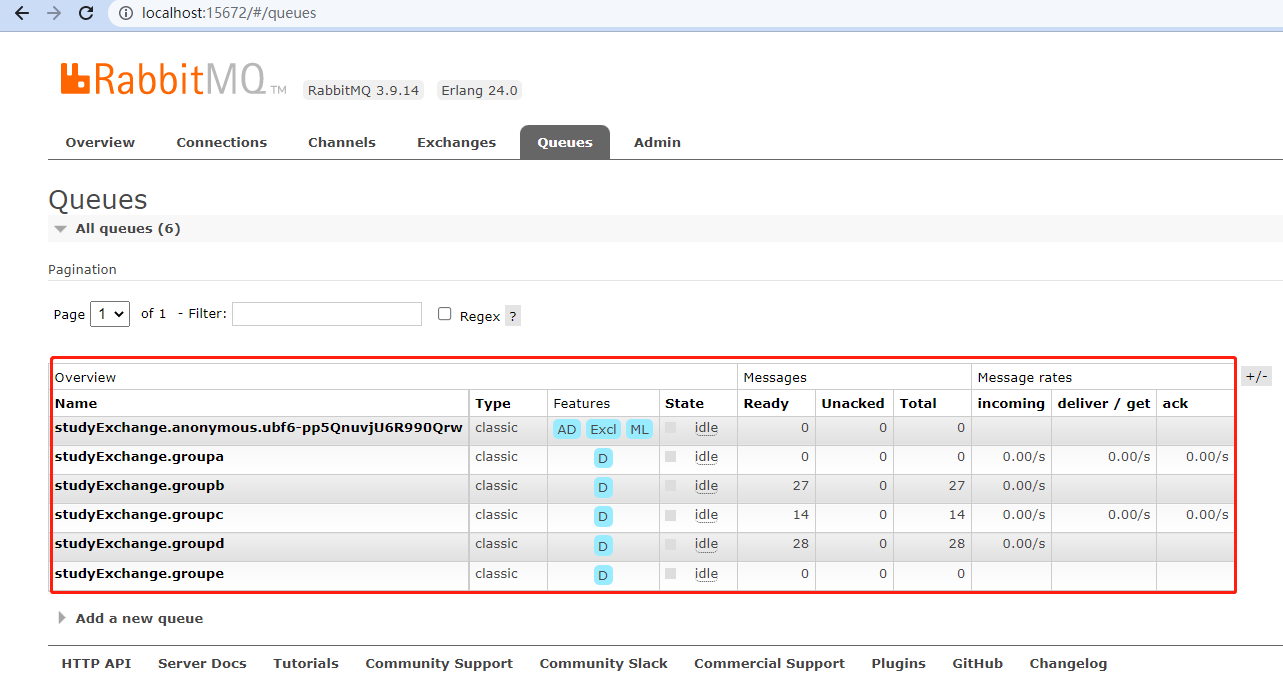
Task: Open the Tutorials footer link
Action: pos(306,664)
